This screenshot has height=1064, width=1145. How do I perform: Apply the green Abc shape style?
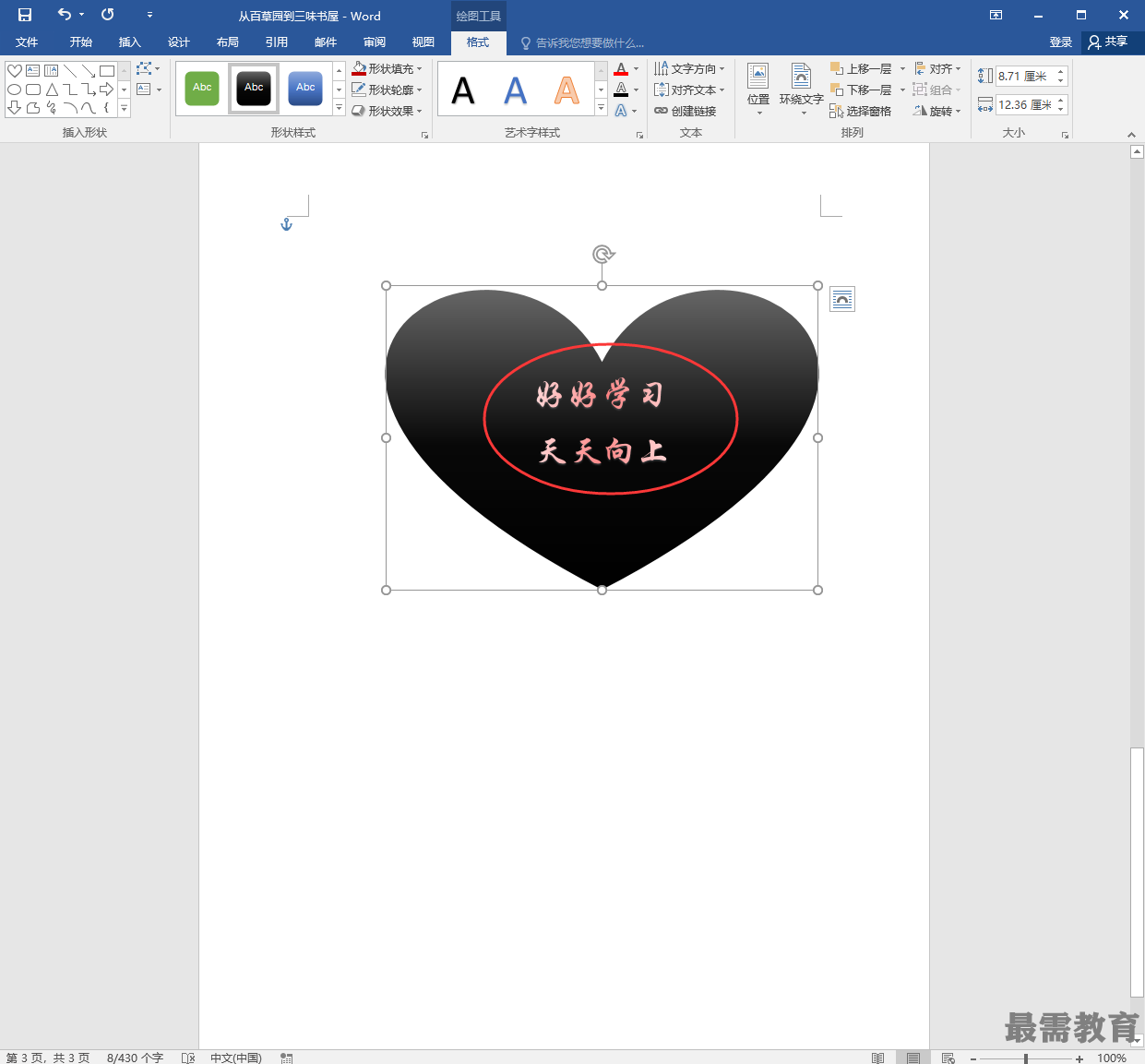point(202,89)
